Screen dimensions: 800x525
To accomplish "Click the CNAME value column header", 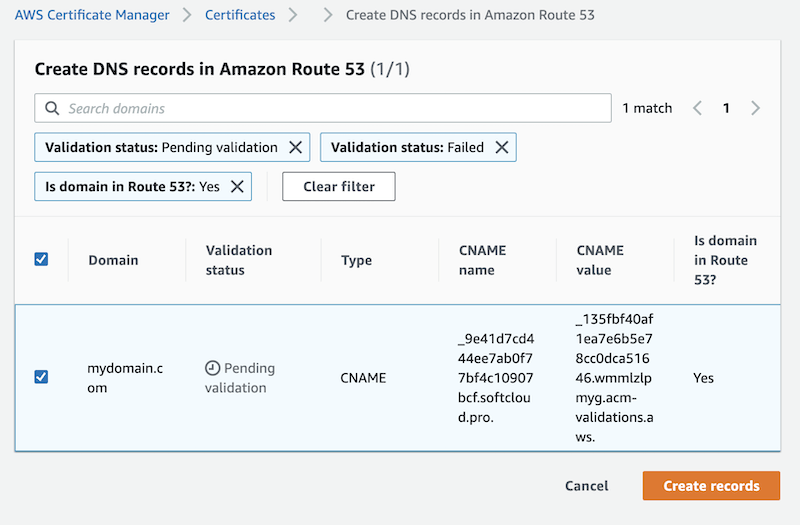I will [x=600, y=260].
